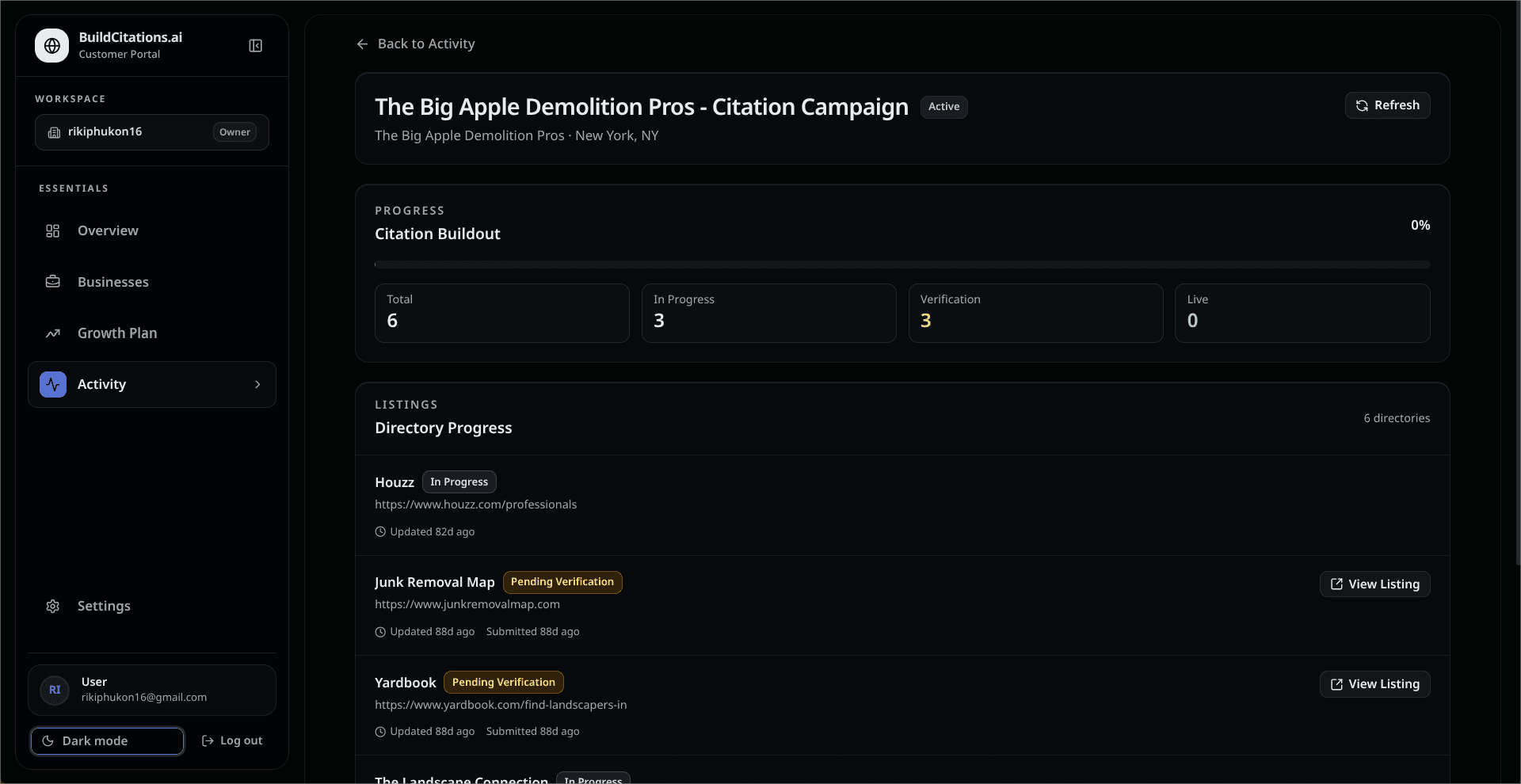This screenshot has height=784, width=1521.
Task: Click the Businesses briefcase icon
Action: 53,282
